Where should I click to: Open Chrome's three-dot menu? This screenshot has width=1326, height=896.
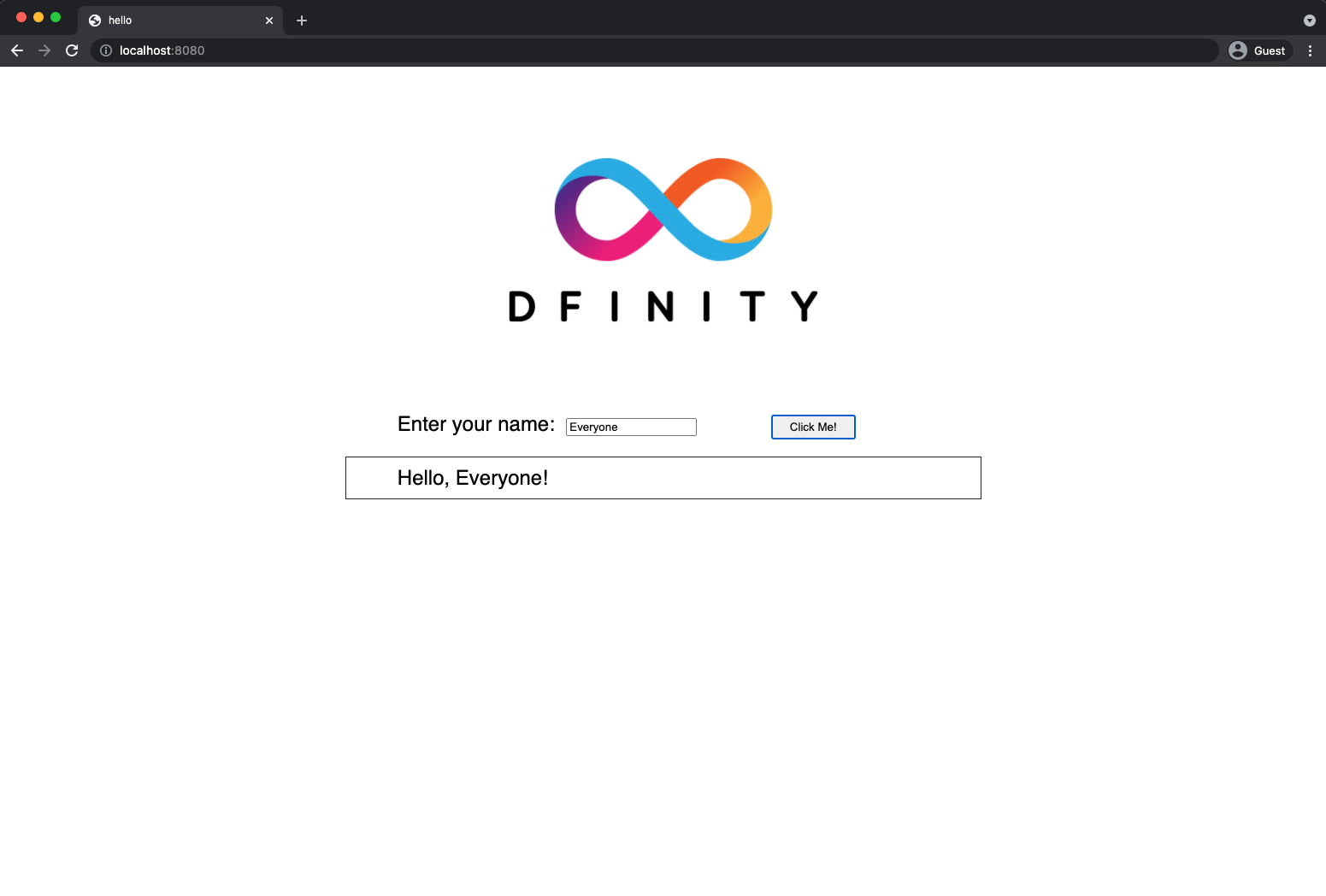click(x=1310, y=50)
